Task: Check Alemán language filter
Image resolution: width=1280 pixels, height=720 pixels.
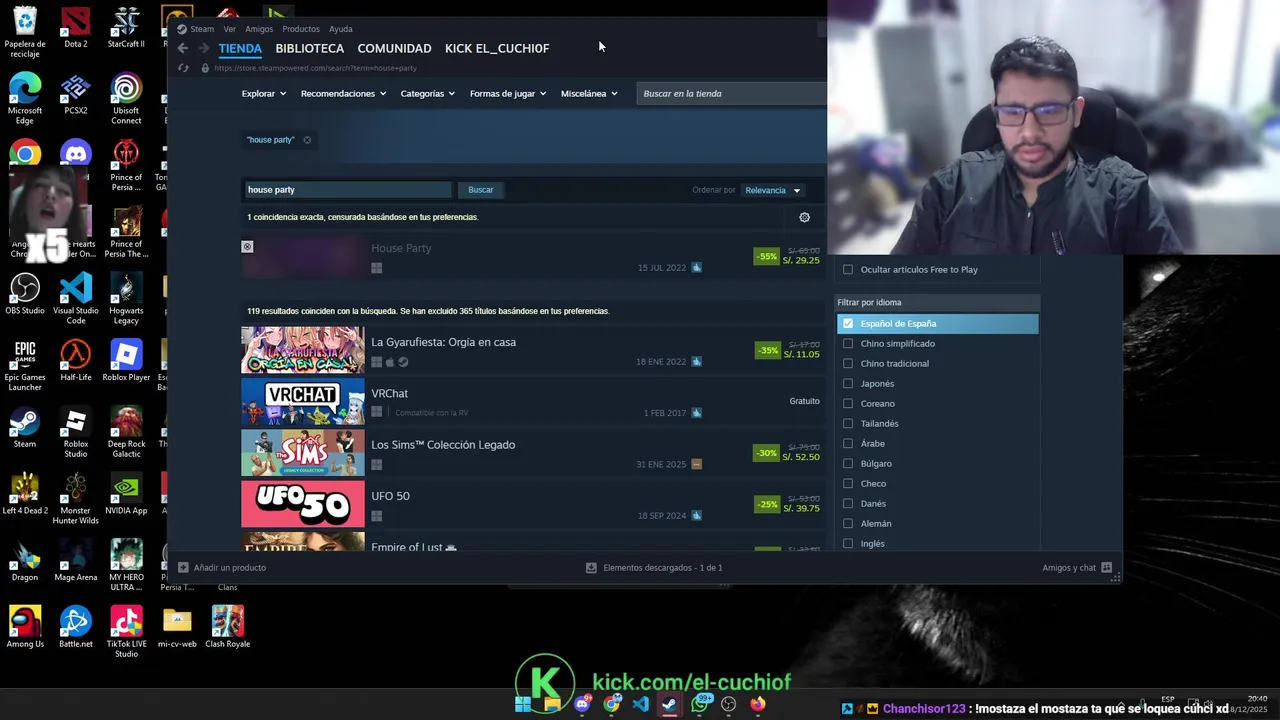Action: tap(848, 523)
